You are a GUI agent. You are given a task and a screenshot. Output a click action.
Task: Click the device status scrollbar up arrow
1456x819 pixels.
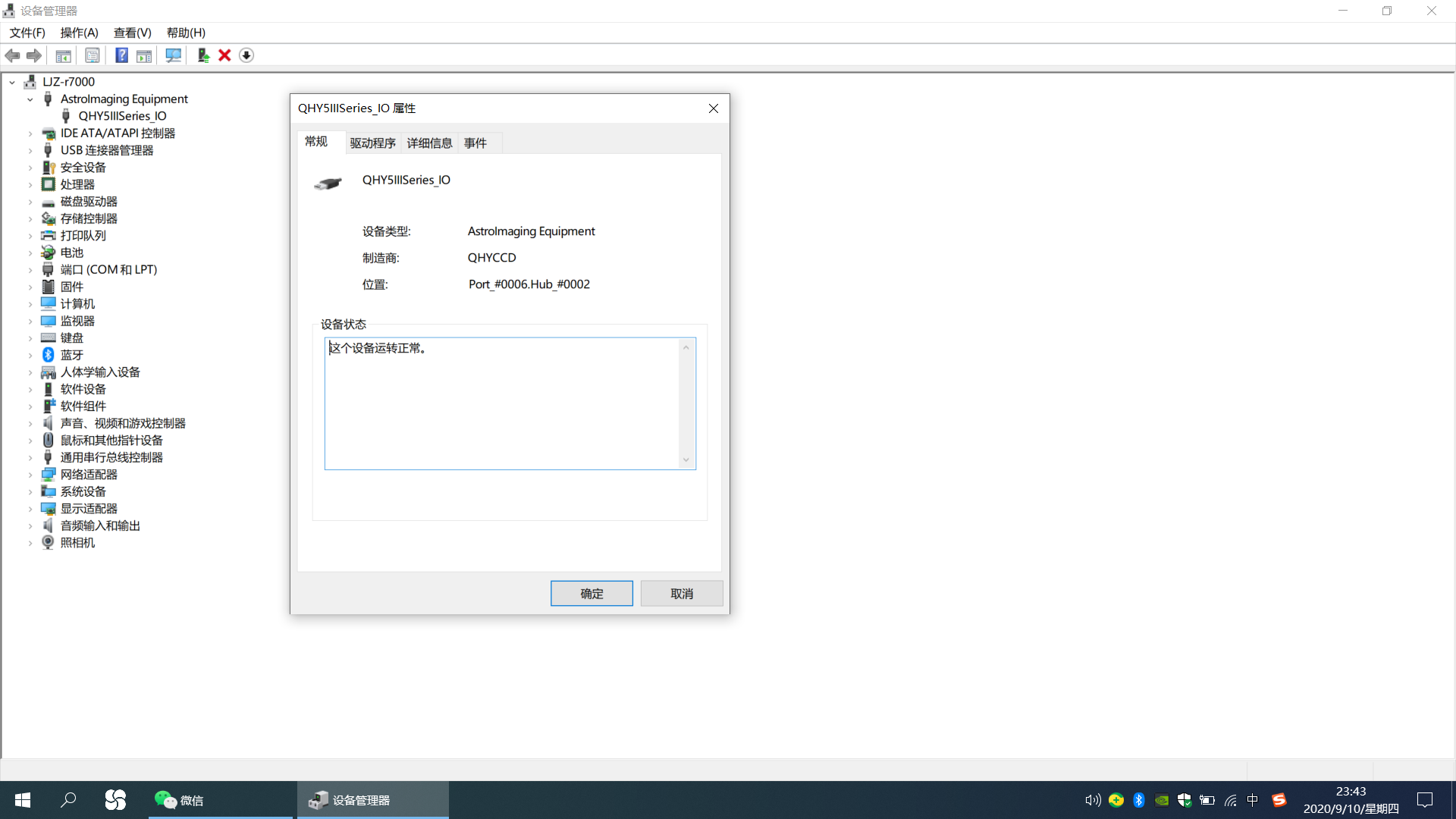click(686, 347)
